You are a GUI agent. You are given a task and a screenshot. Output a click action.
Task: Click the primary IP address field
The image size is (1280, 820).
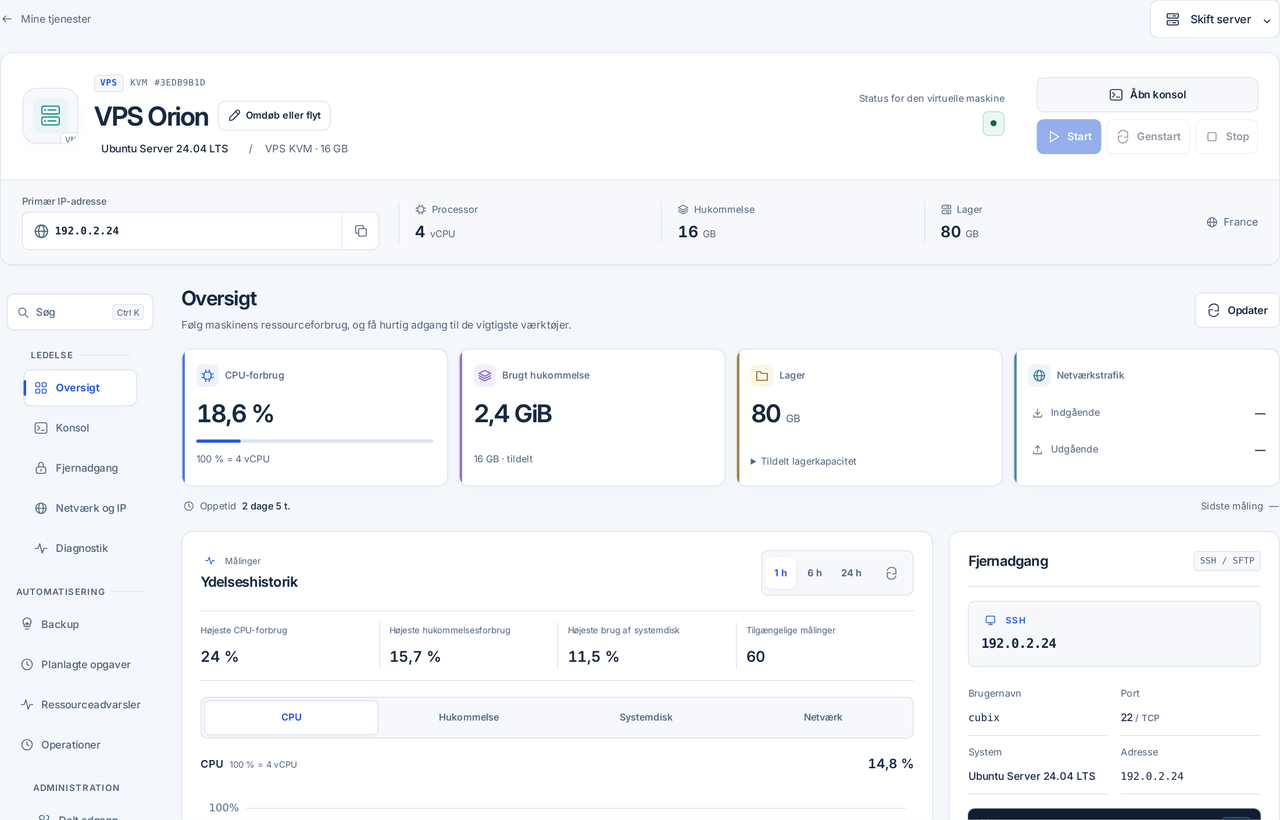click(x=182, y=231)
